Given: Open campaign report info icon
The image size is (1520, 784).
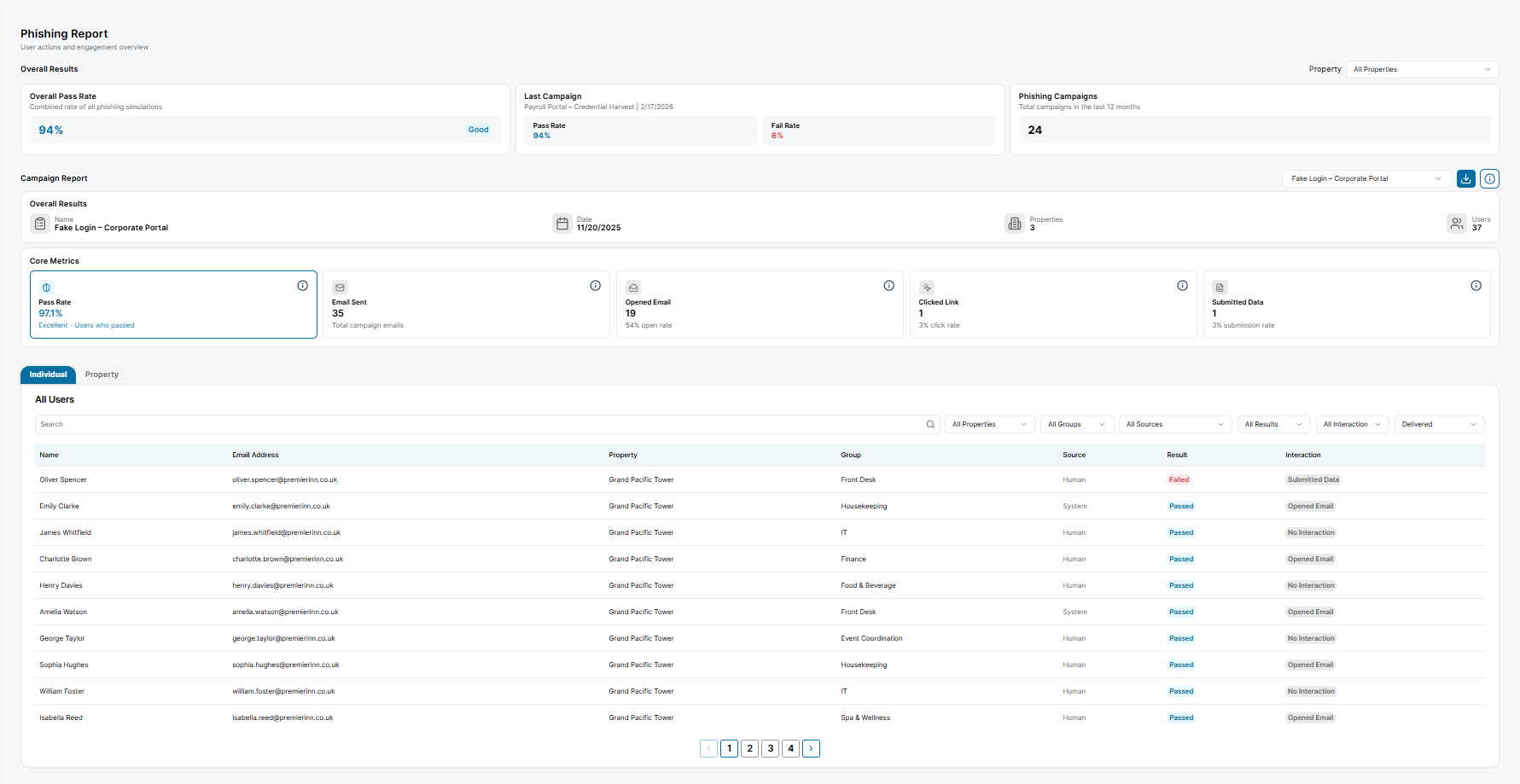Looking at the screenshot, I should tap(1489, 178).
